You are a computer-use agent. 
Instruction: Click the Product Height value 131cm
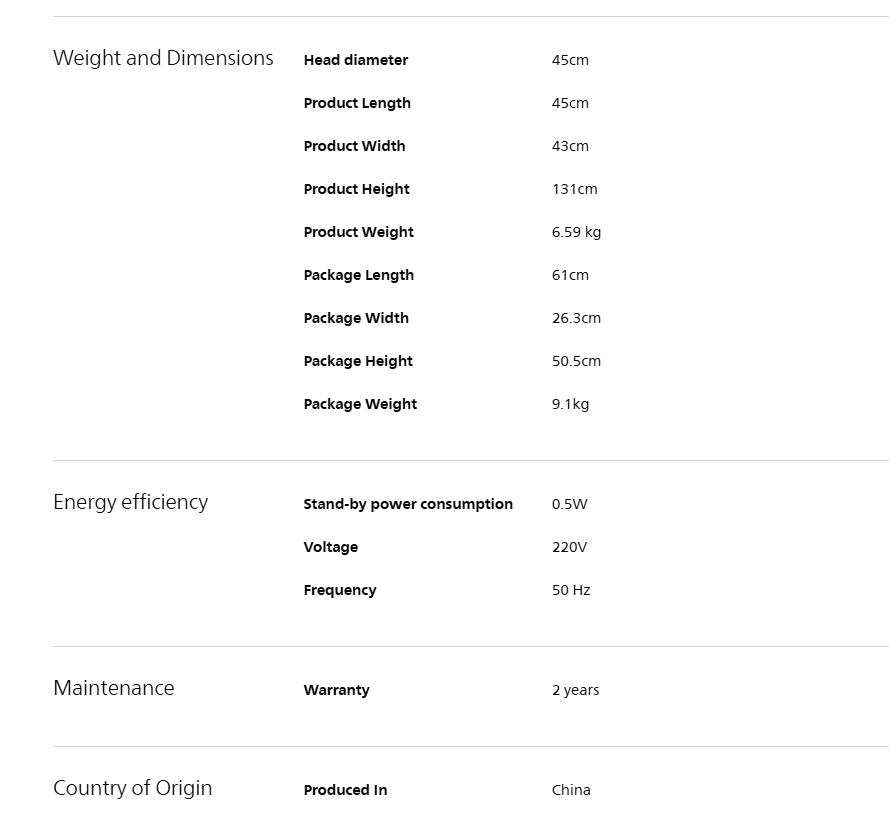click(574, 189)
